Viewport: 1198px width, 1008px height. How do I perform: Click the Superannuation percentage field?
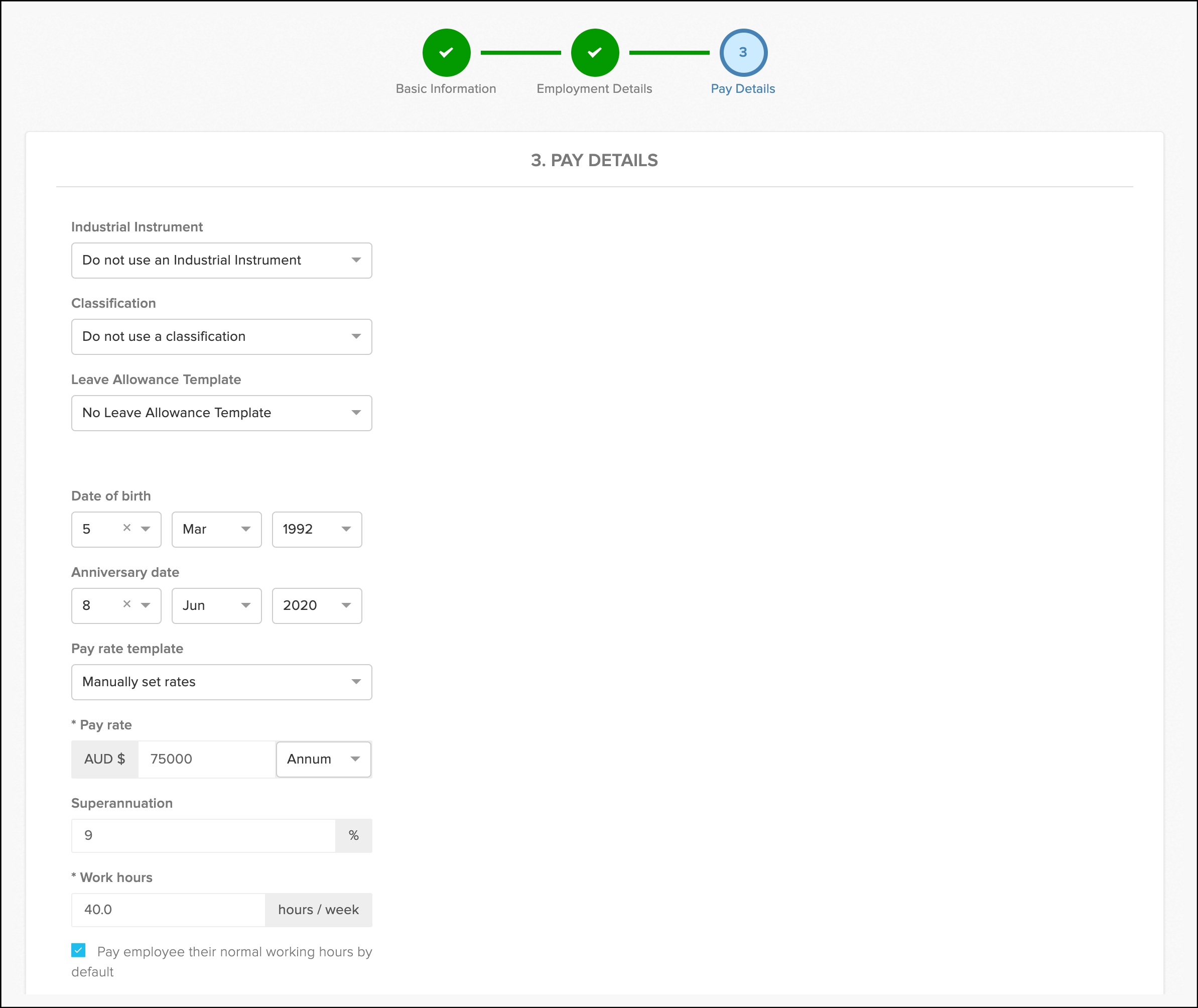(203, 835)
